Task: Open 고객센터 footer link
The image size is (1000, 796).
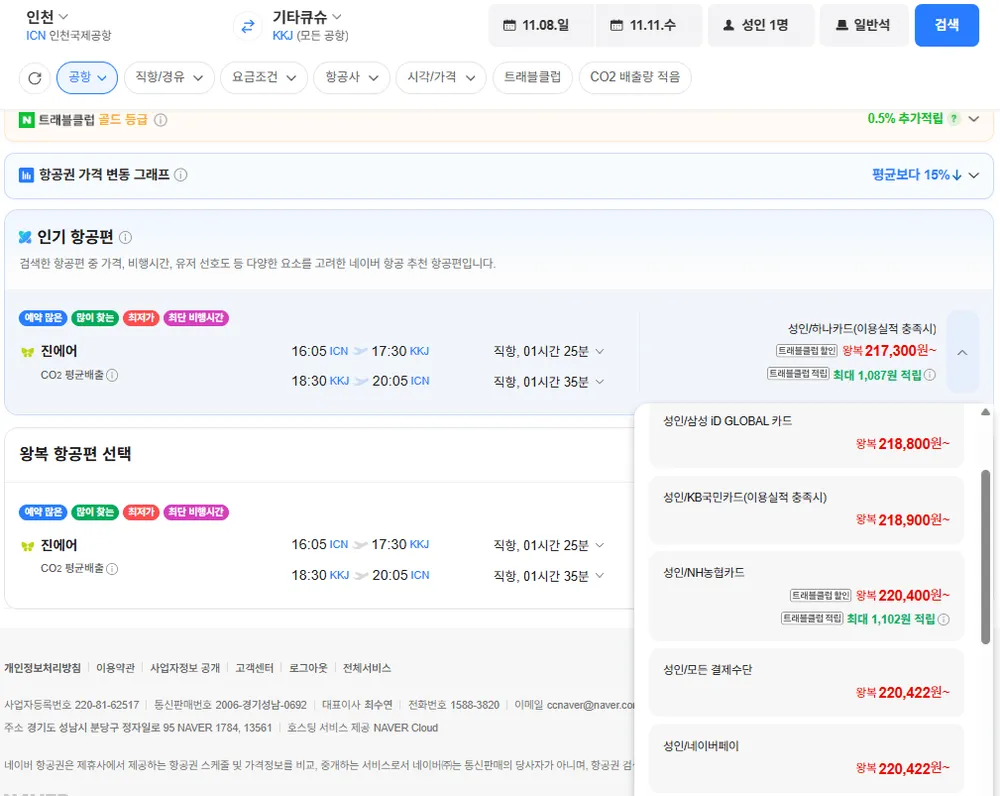Action: (254, 668)
